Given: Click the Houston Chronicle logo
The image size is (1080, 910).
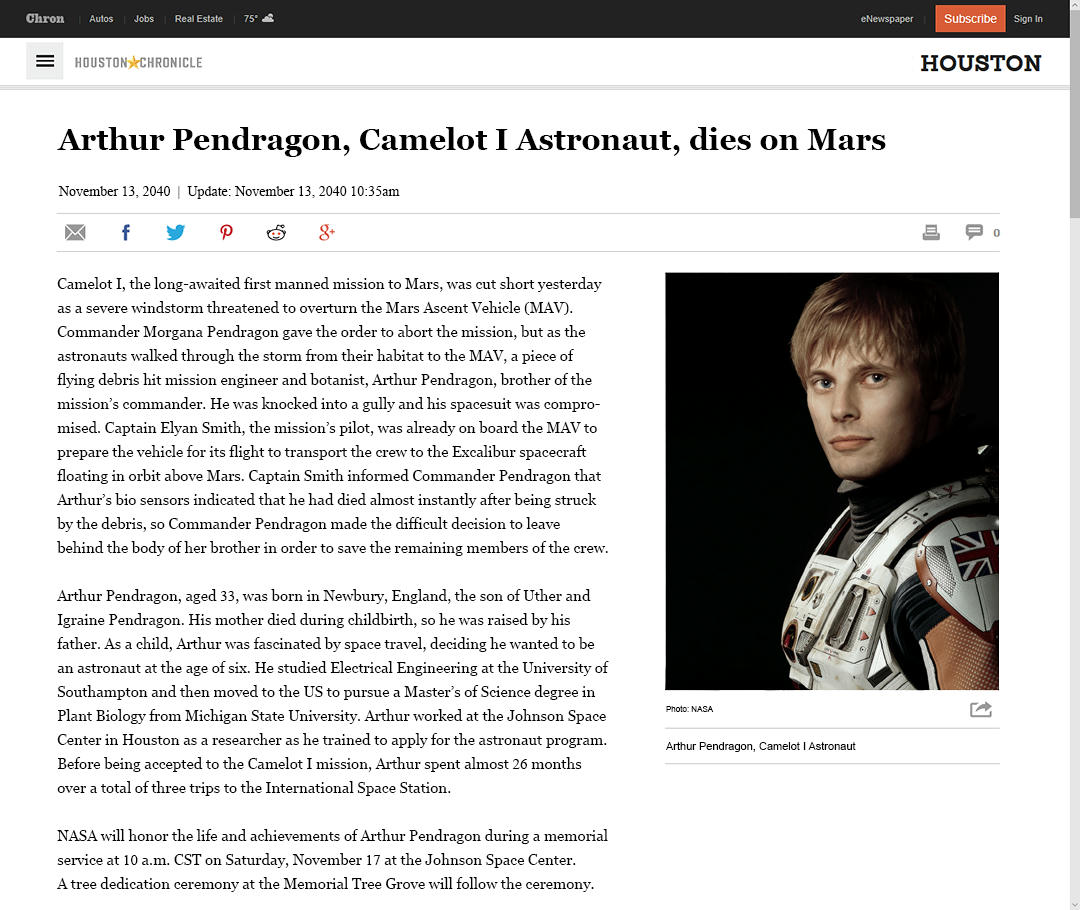Looking at the screenshot, I should [x=138, y=63].
